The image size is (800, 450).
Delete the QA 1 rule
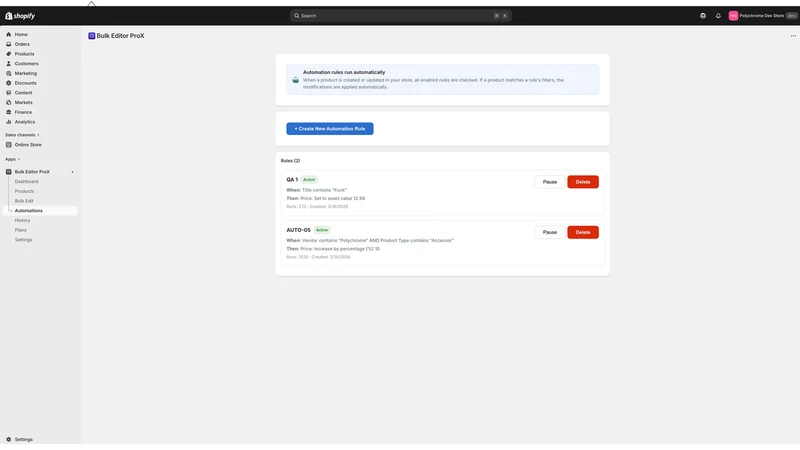coord(583,182)
